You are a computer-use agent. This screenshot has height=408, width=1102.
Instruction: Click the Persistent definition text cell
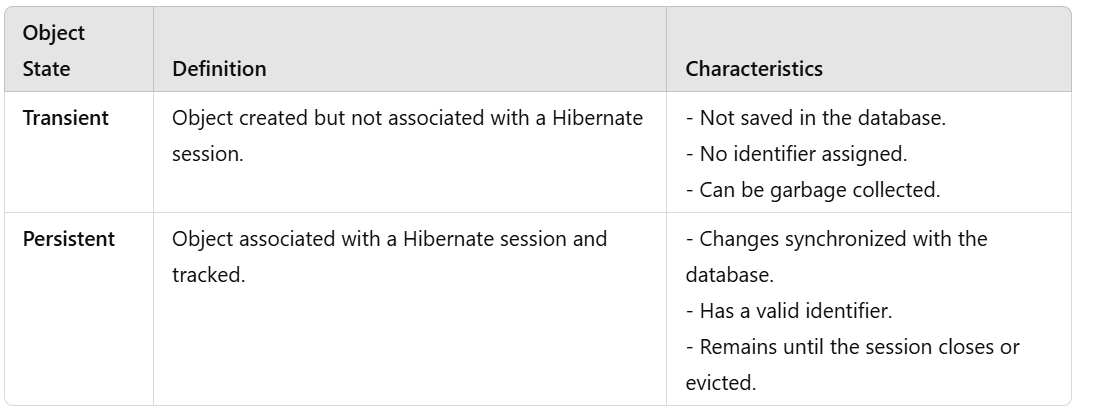click(x=389, y=256)
